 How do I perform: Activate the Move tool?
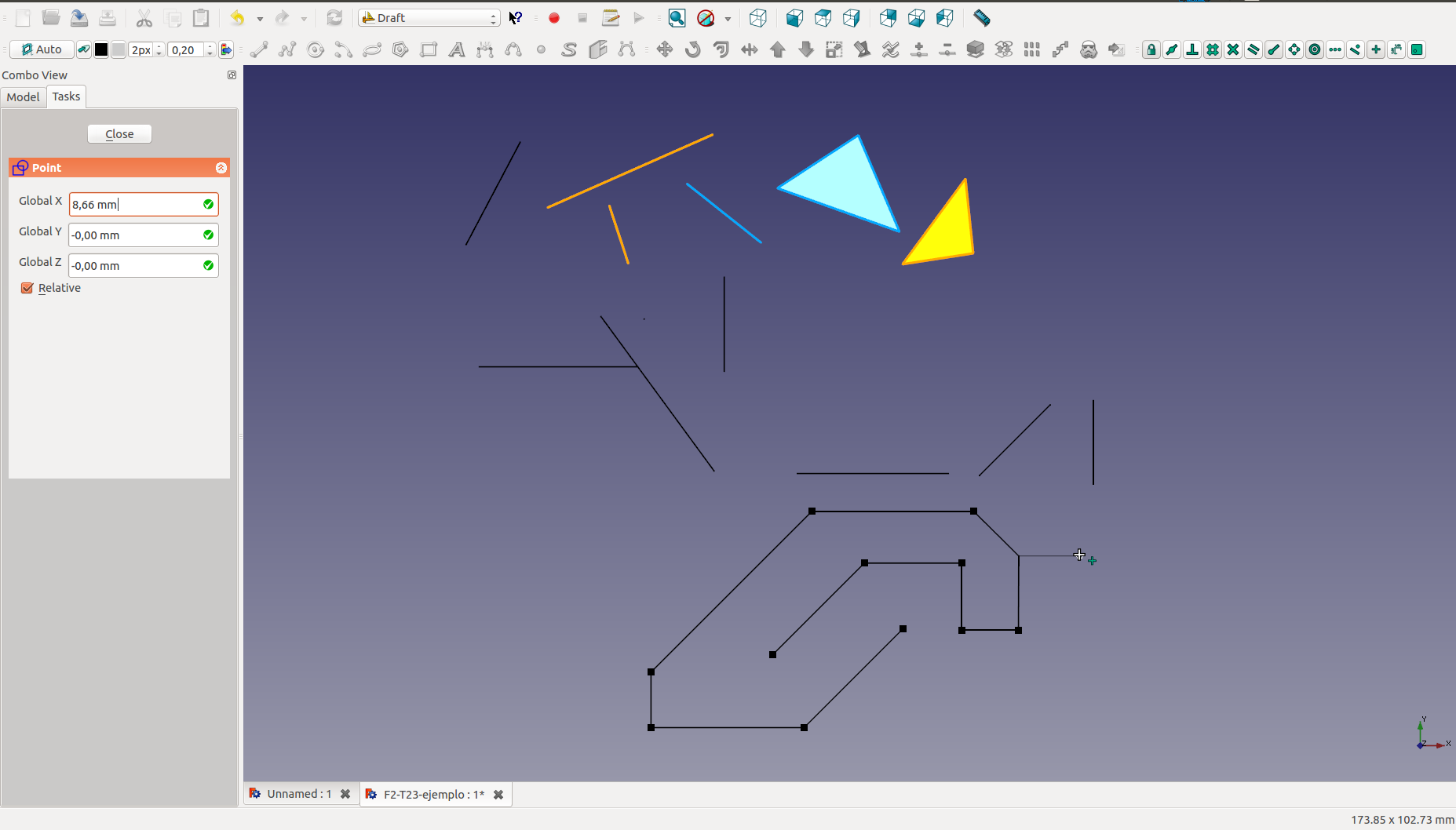[x=665, y=50]
